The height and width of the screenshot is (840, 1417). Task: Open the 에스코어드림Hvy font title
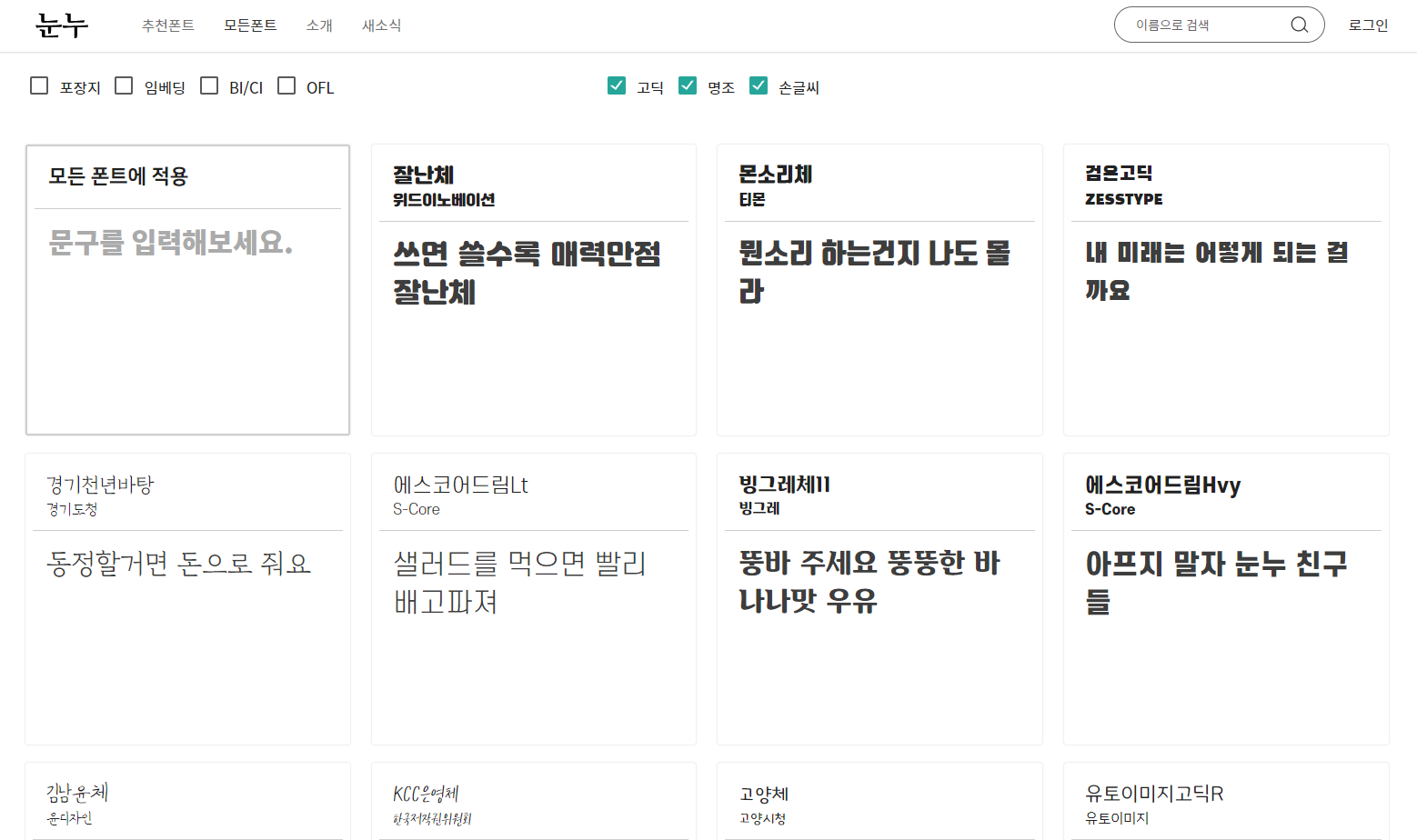coord(1163,485)
